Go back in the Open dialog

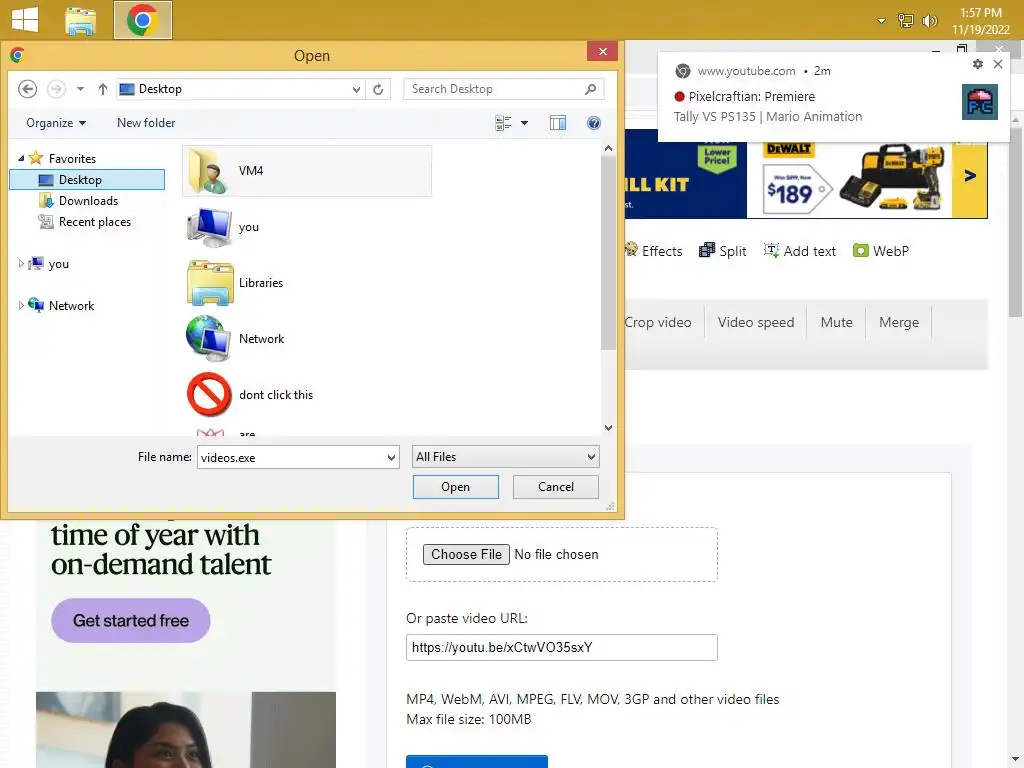[x=27, y=89]
